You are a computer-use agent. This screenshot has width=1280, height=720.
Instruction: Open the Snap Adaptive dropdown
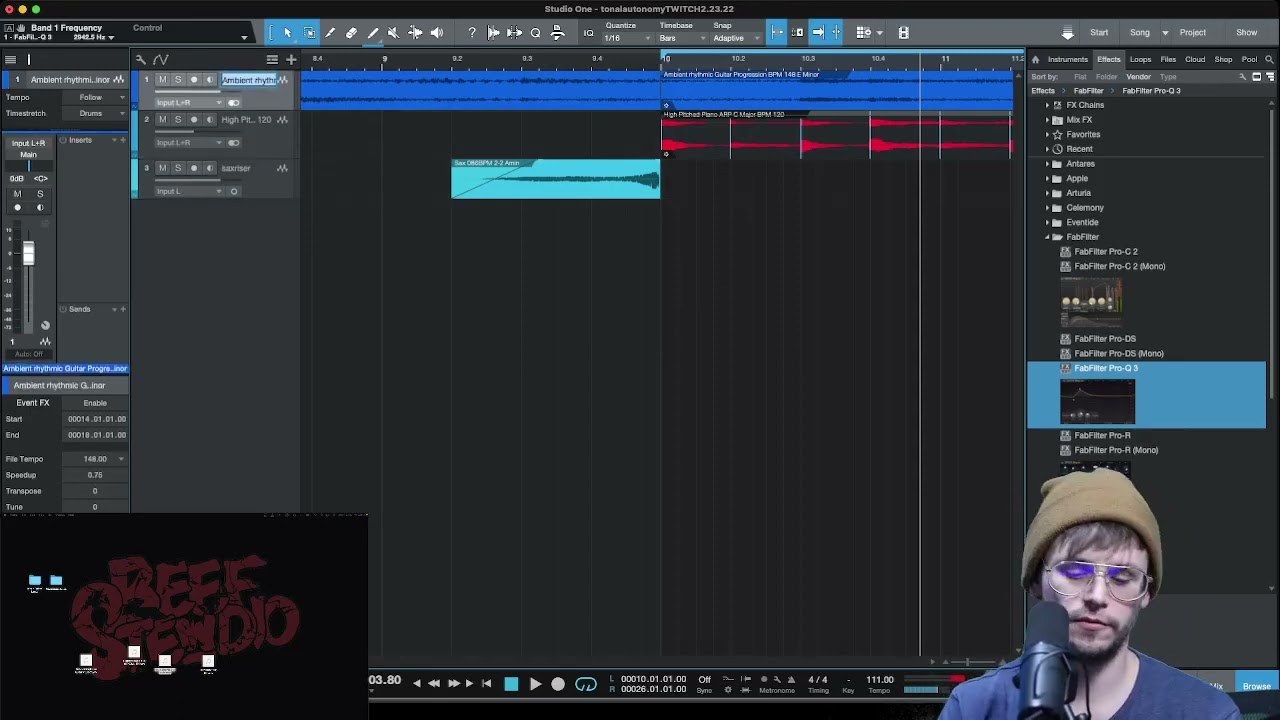coord(734,38)
